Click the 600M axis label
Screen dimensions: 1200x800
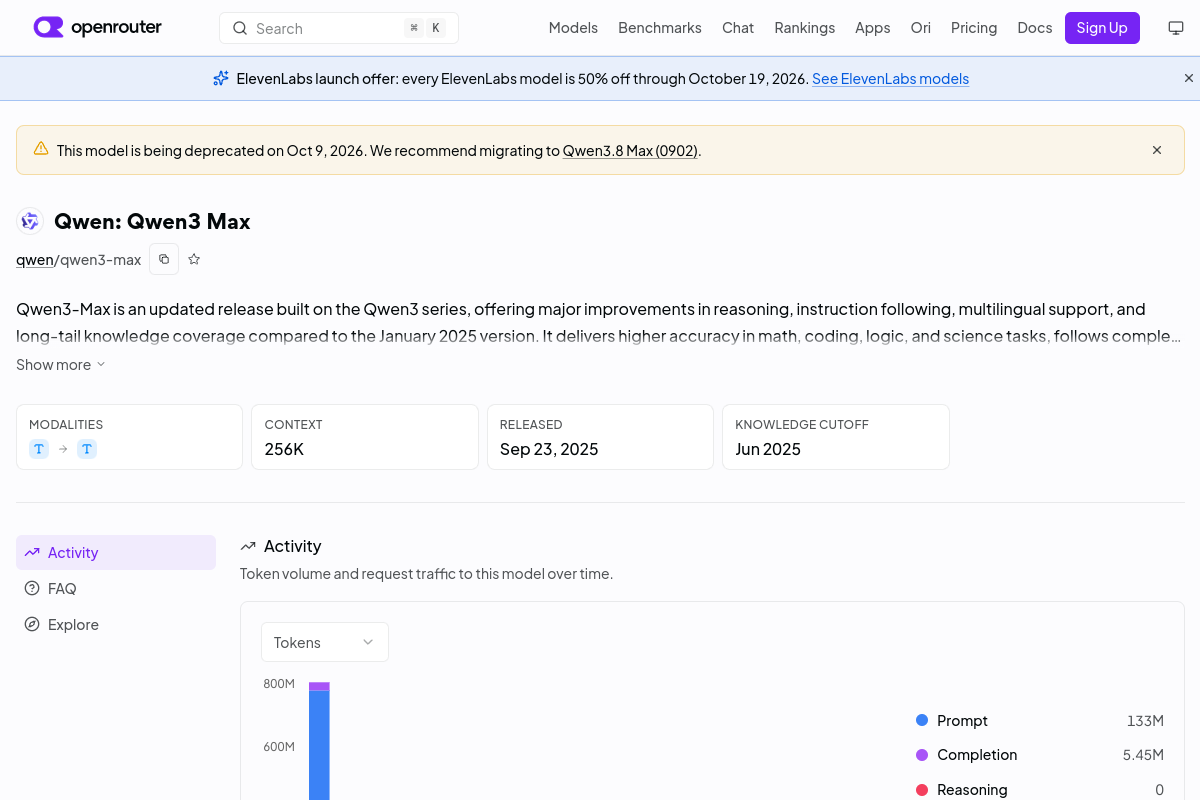[x=279, y=747]
